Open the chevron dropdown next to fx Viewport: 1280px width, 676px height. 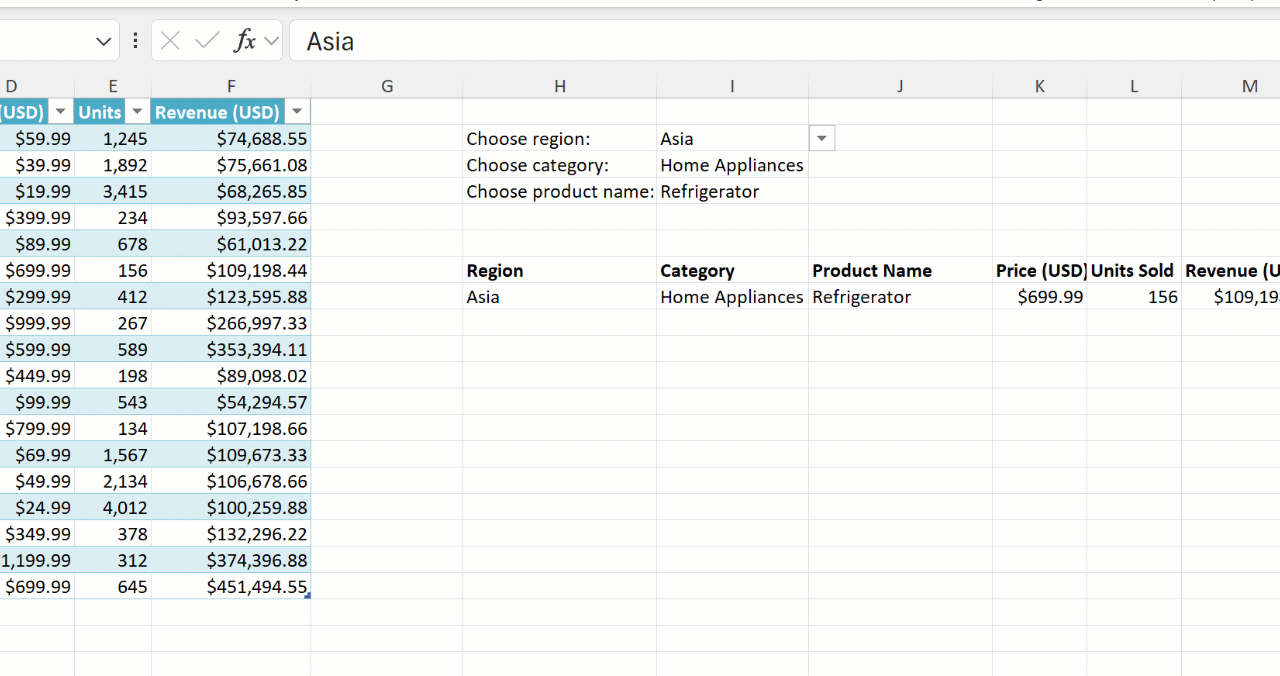pos(271,41)
